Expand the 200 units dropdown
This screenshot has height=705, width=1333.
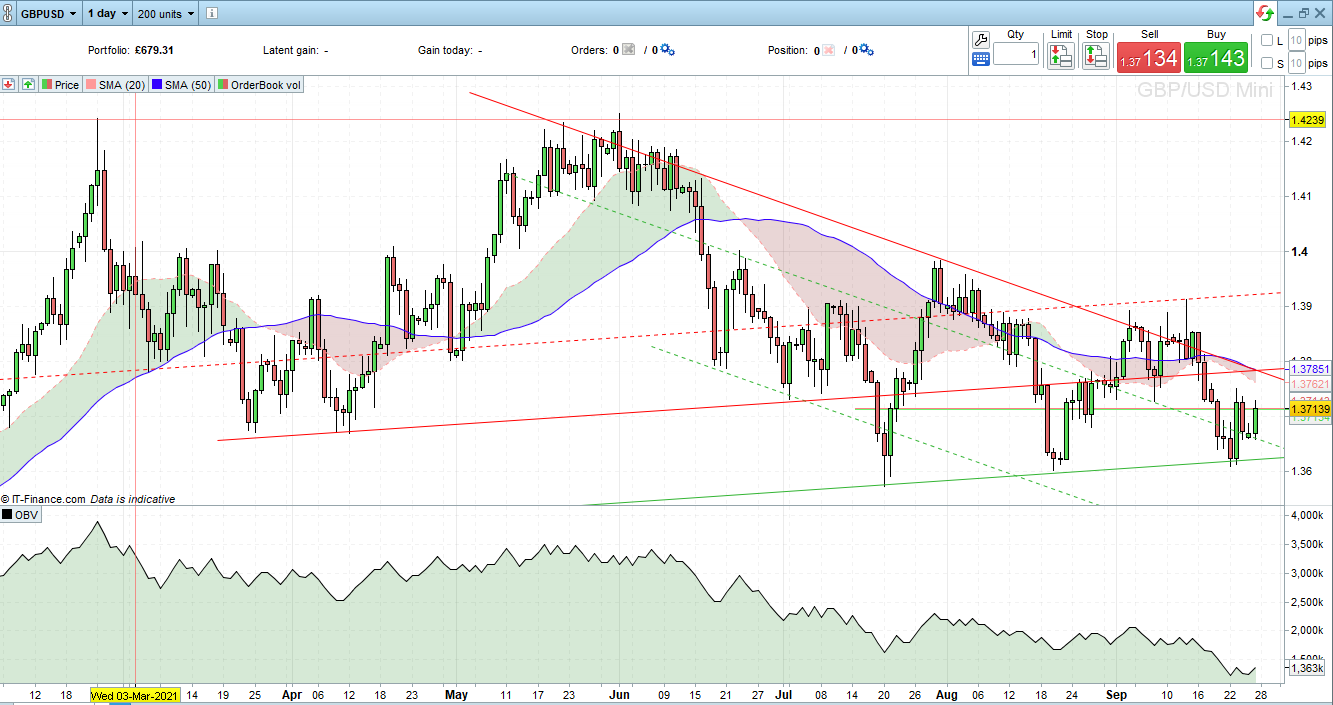167,14
